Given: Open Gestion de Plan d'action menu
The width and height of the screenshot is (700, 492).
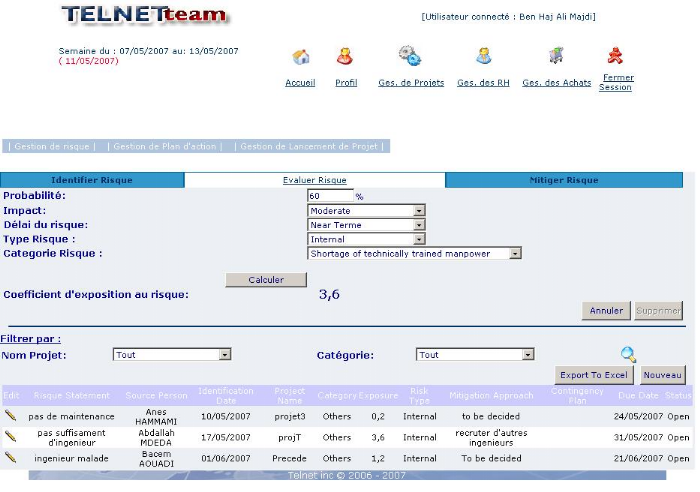Looking at the screenshot, I should click(x=164, y=146).
